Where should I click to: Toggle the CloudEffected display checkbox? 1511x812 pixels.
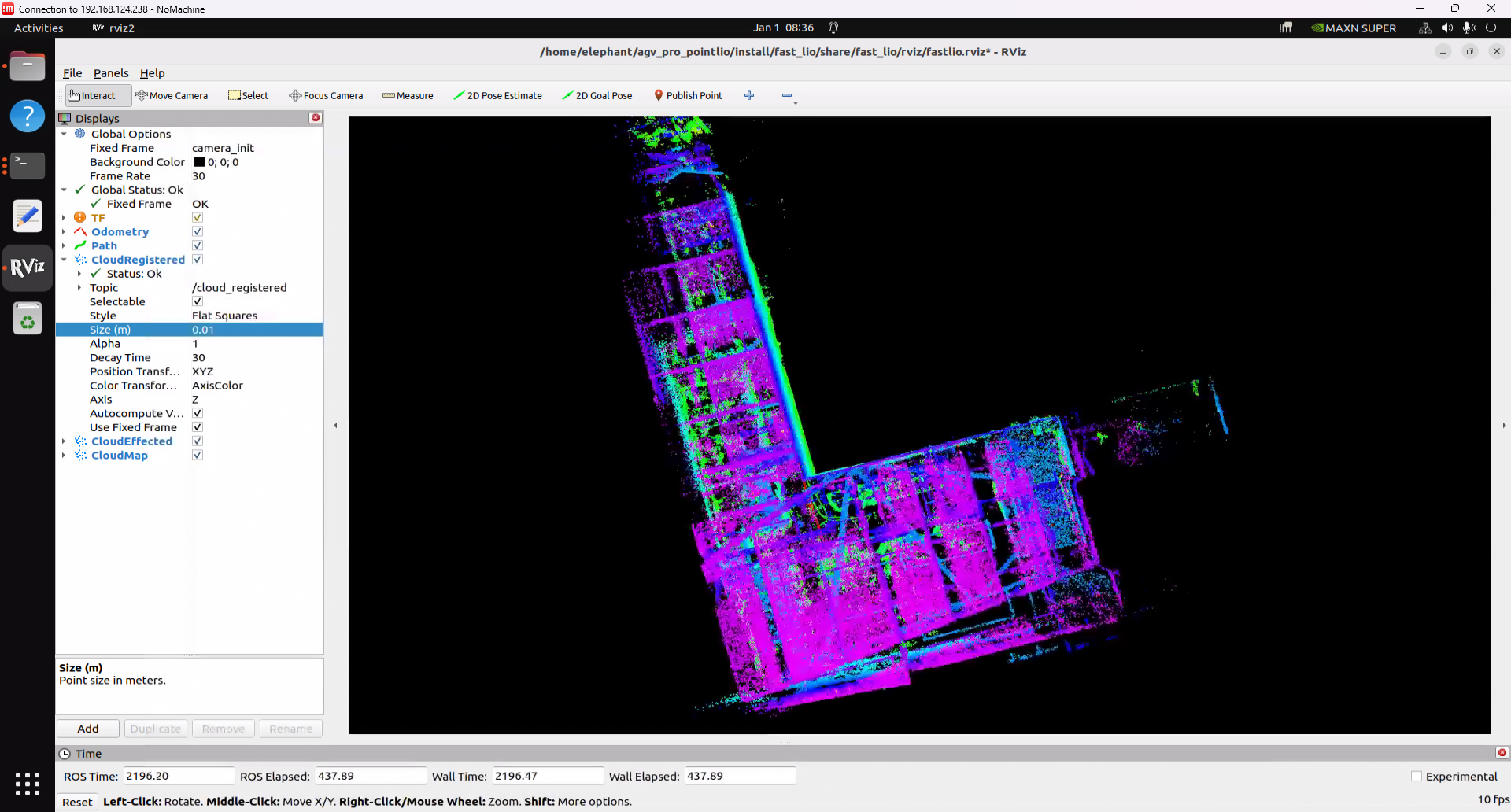pos(198,441)
